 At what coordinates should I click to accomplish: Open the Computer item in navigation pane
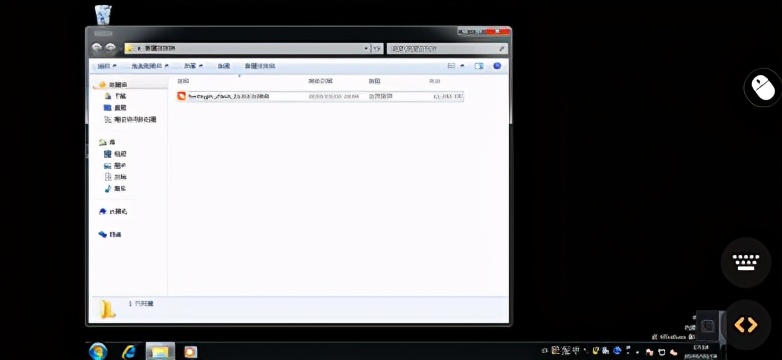click(113, 211)
